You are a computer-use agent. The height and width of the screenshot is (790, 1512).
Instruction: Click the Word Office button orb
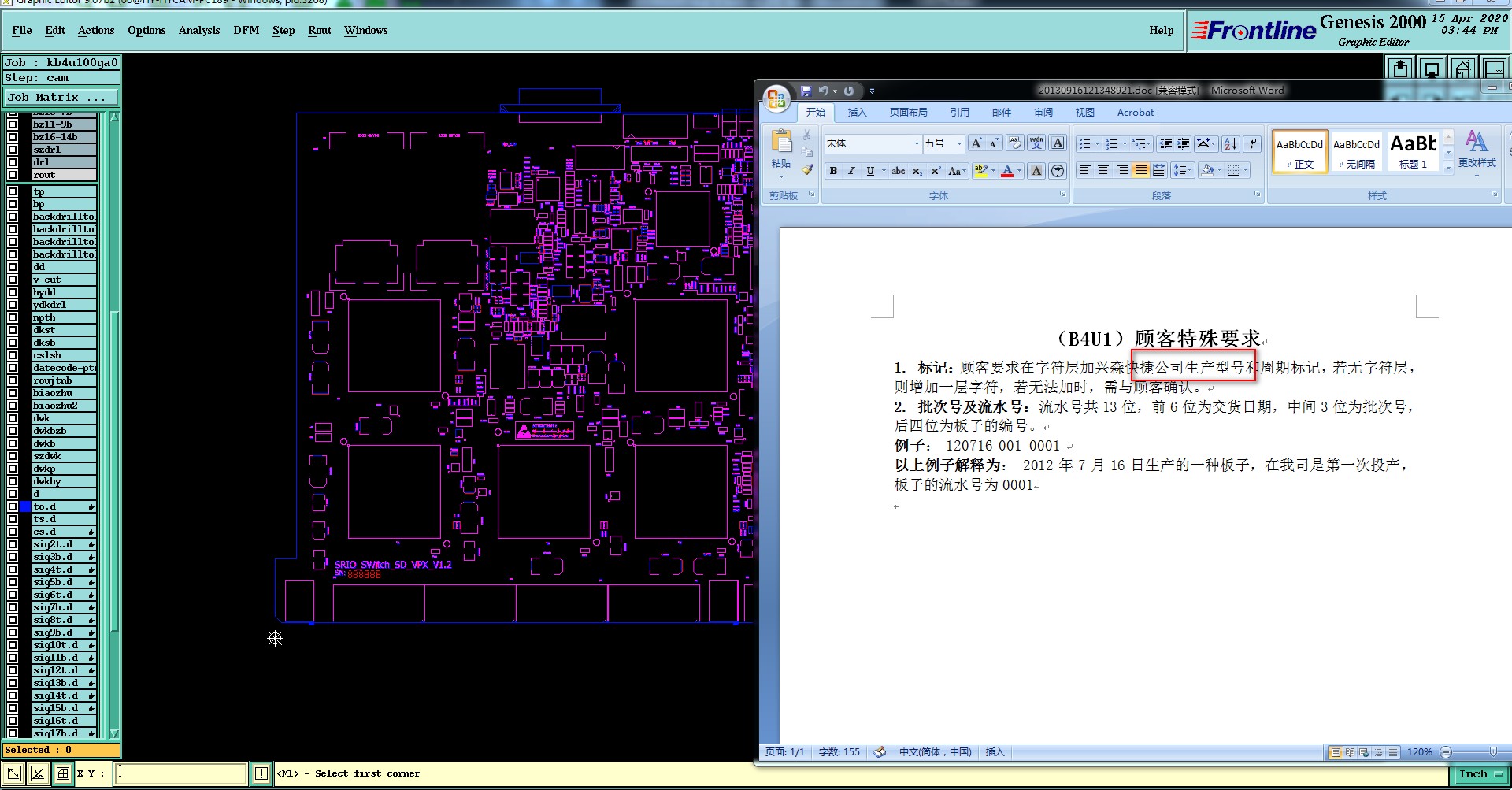click(776, 98)
